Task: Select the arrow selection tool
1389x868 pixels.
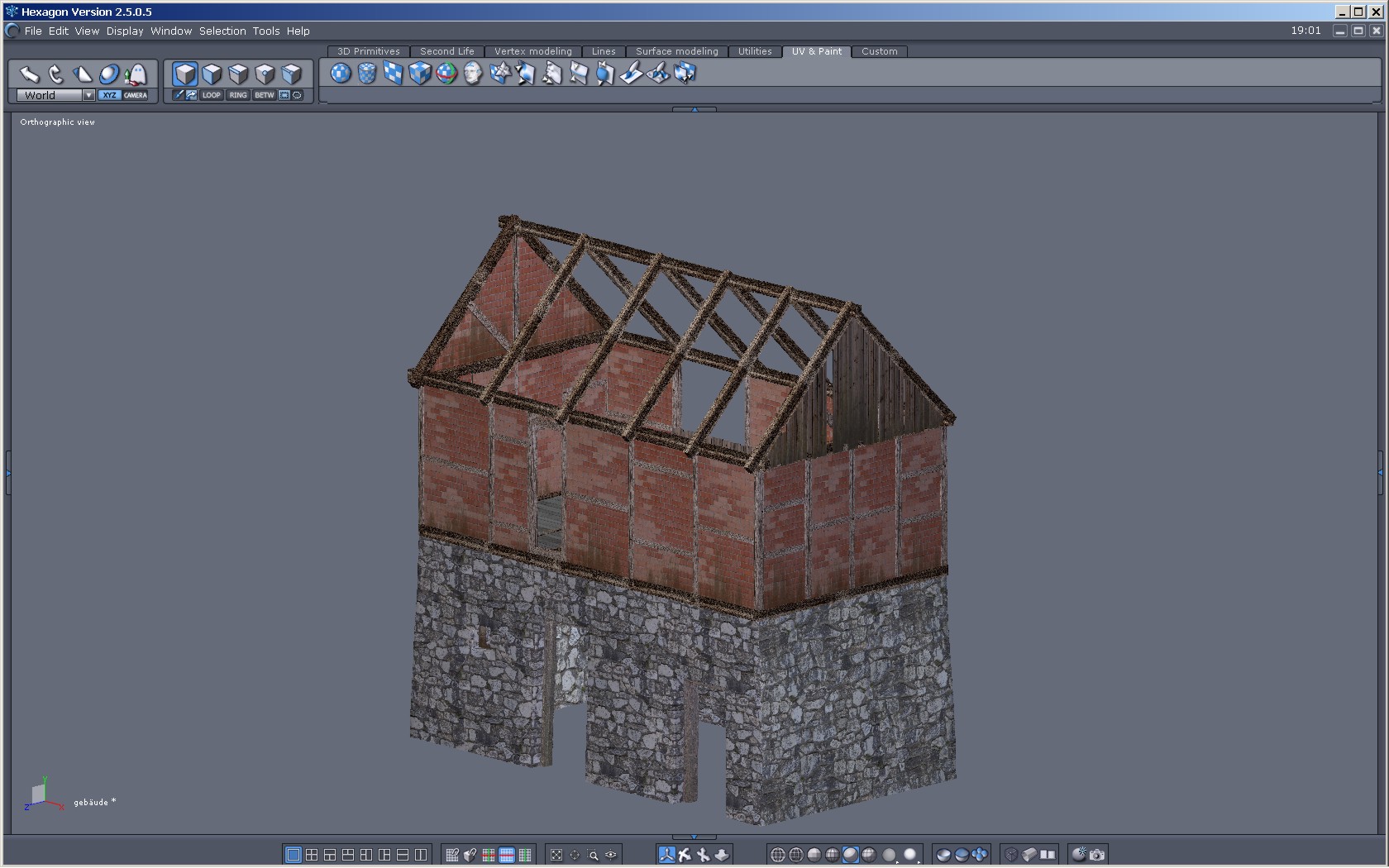Action: coord(29,74)
